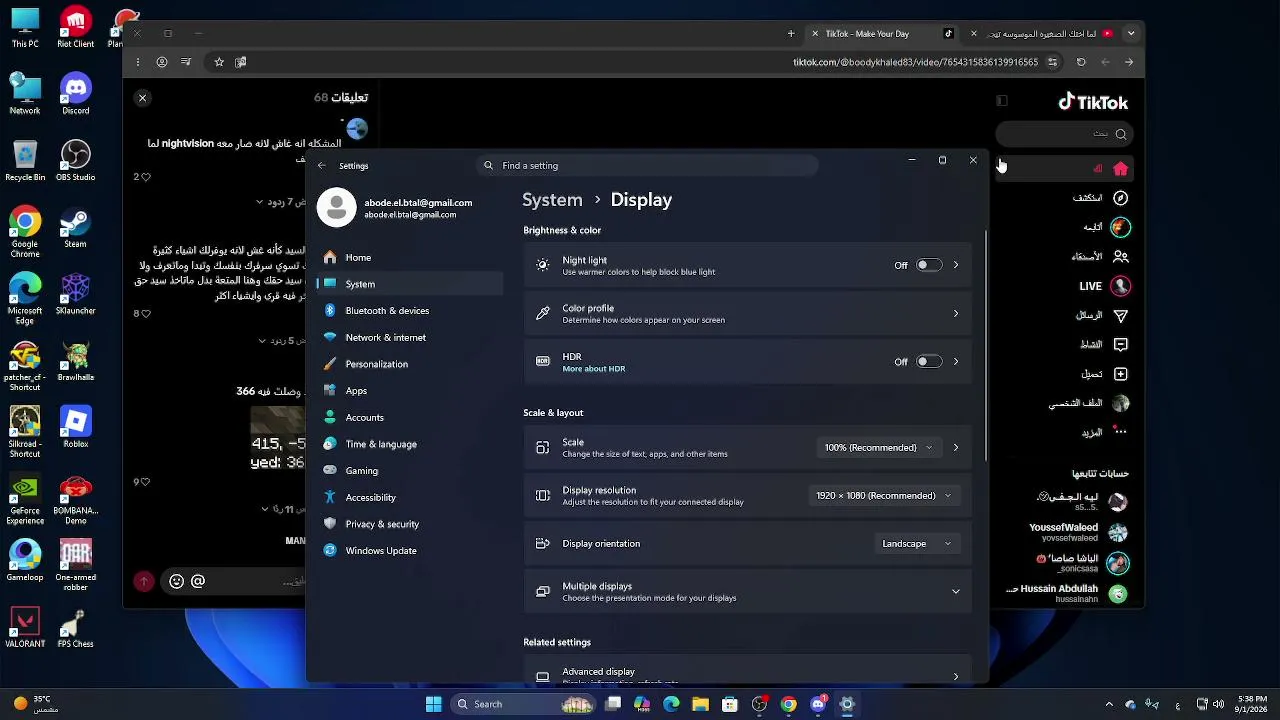Open the More about HDR link
This screenshot has width=1280, height=720.
(x=594, y=369)
